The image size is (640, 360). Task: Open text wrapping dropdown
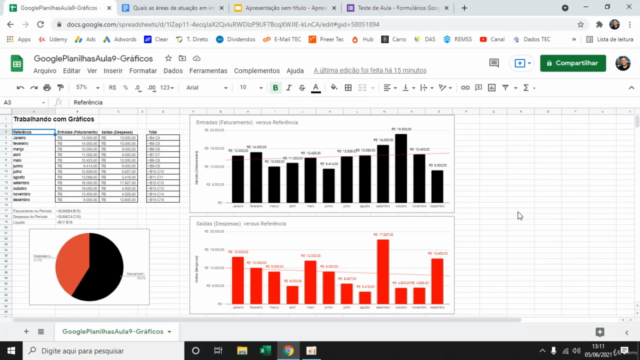point(427,88)
